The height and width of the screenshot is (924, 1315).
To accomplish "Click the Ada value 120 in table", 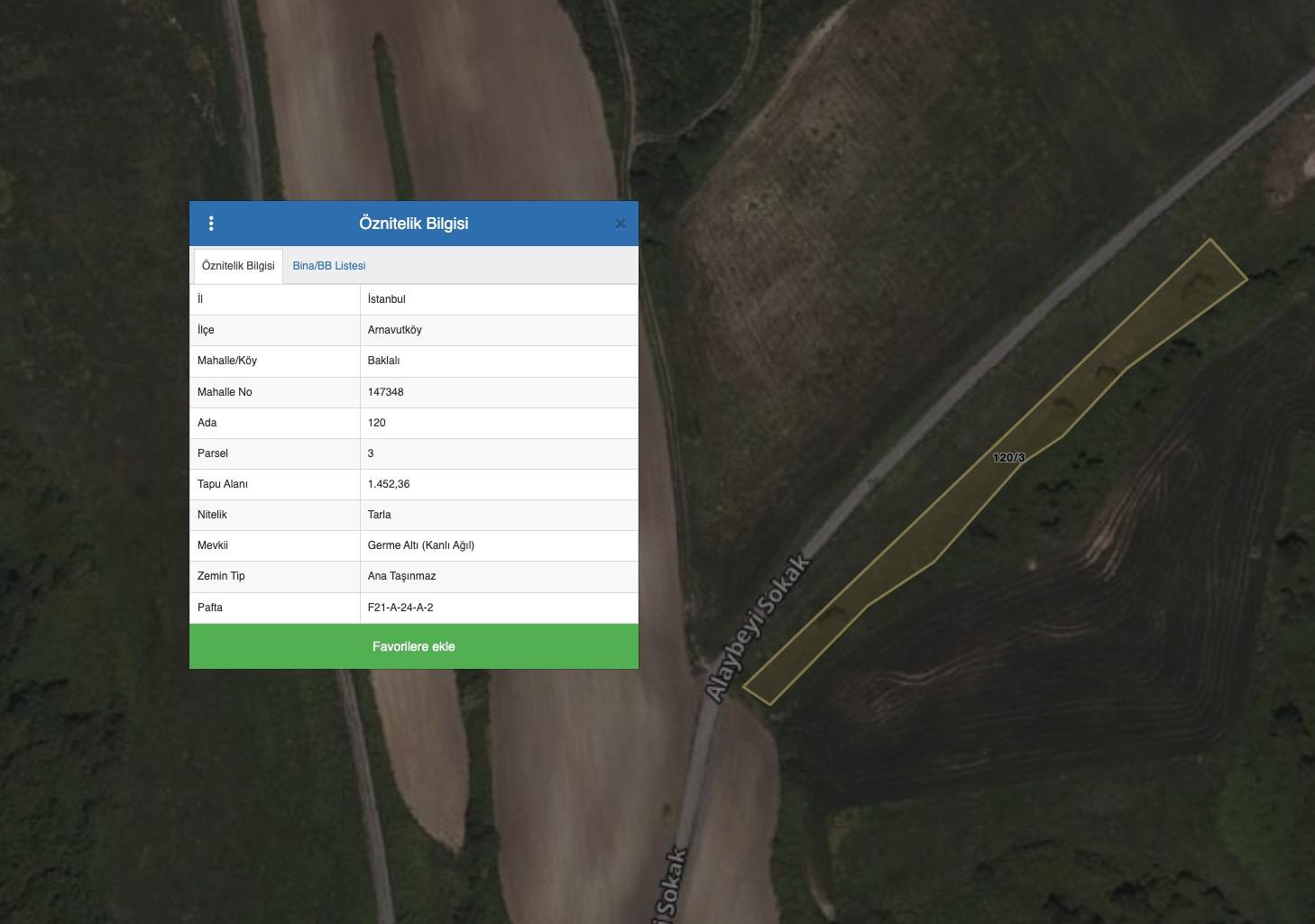I will [377, 423].
